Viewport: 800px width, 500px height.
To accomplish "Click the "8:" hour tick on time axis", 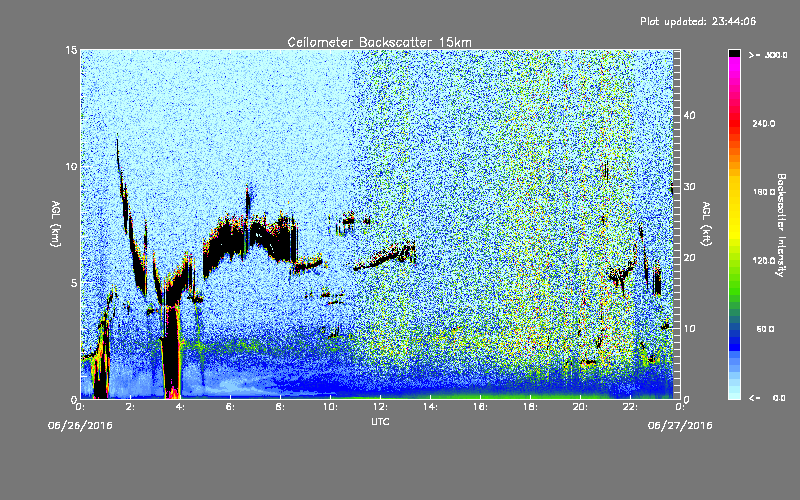I will (x=281, y=407).
